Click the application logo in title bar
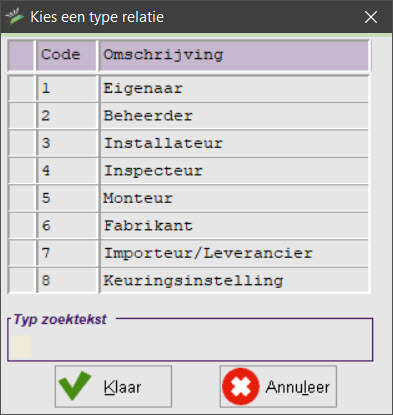Image resolution: width=393 pixels, height=415 pixels. (14, 17)
